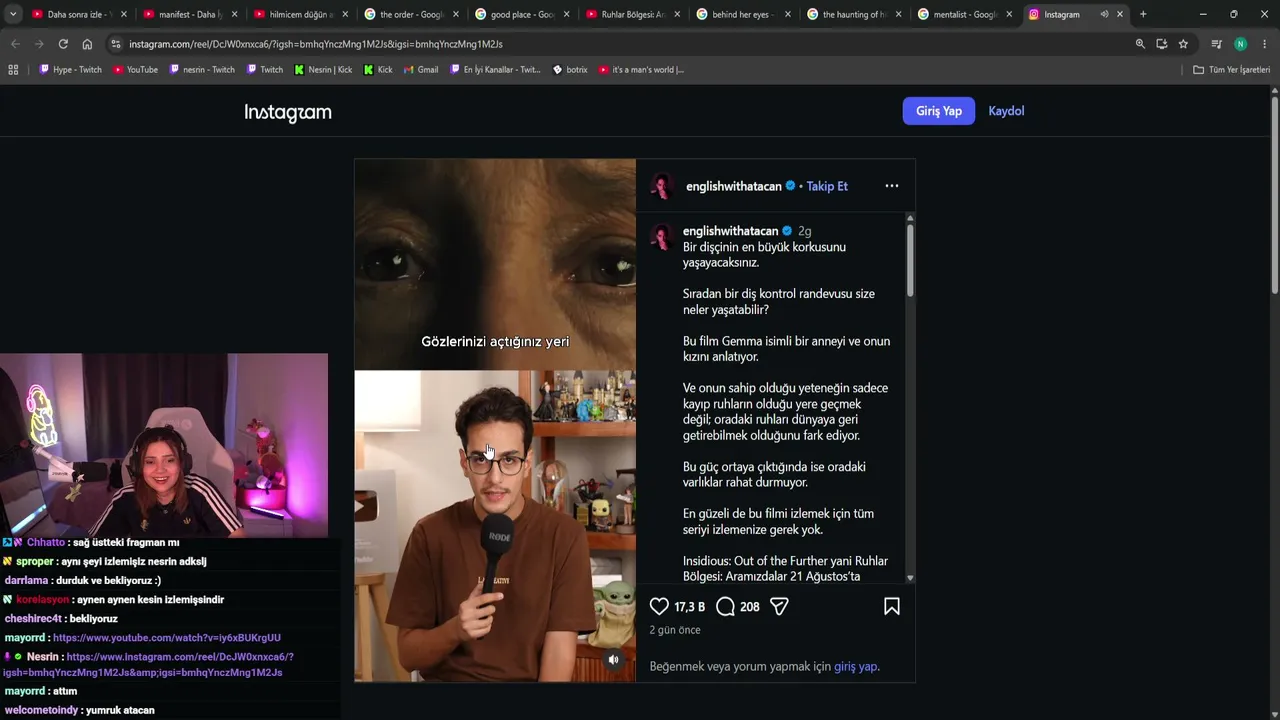Open a new browser tab
Viewport: 1280px width, 720px height.
point(1143,14)
